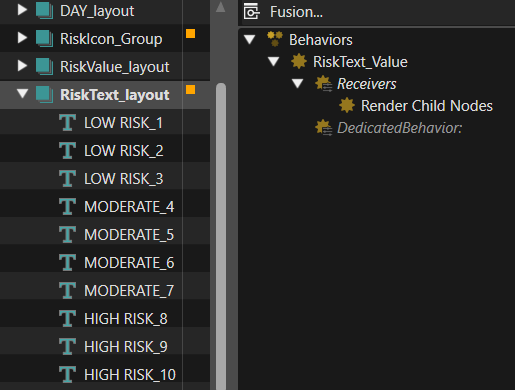Screen dimensions: 515x390
Task: Select the RiskText_Value behavior label
Action: [x=360, y=62]
